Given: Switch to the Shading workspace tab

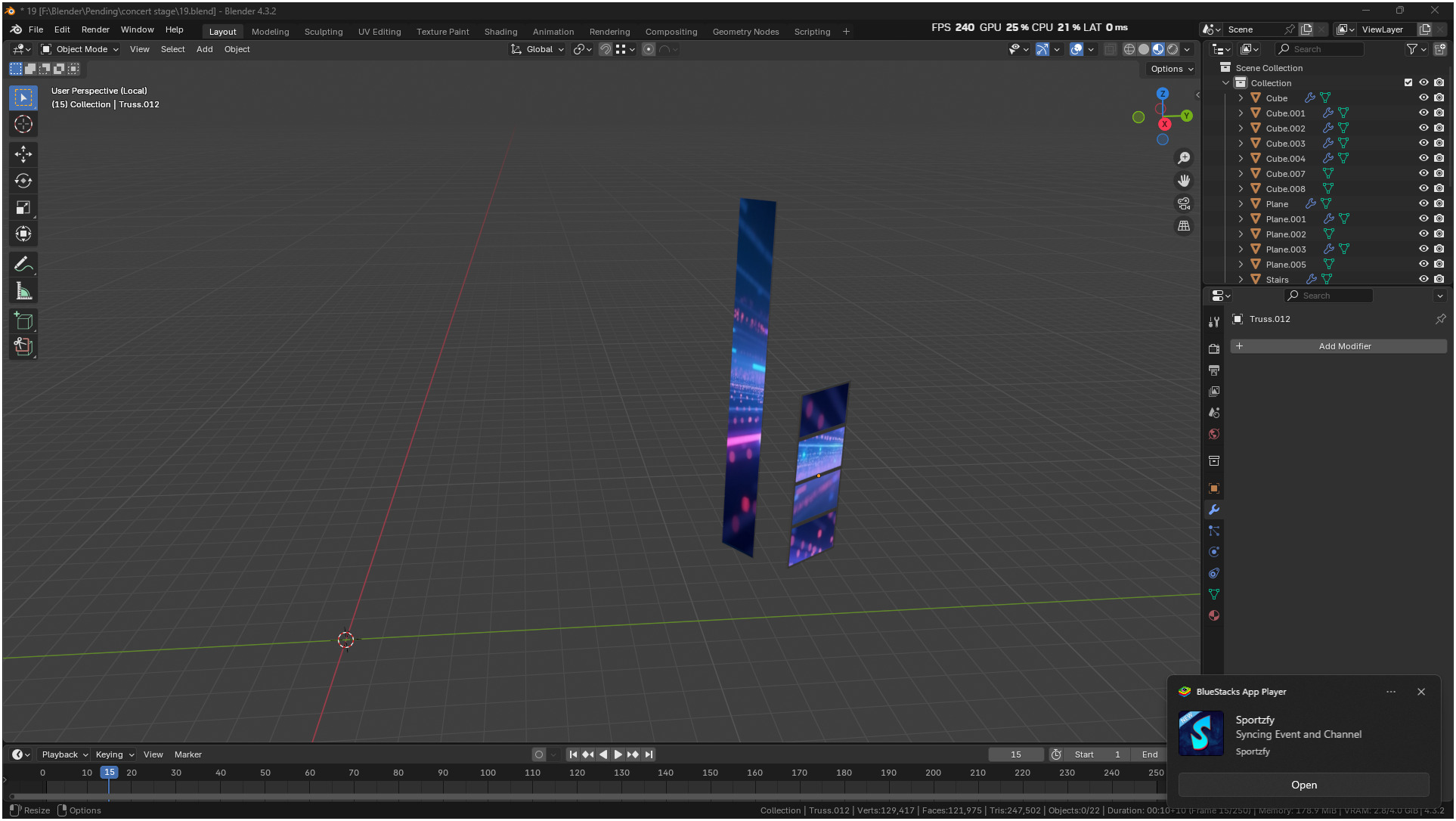Looking at the screenshot, I should 500,32.
